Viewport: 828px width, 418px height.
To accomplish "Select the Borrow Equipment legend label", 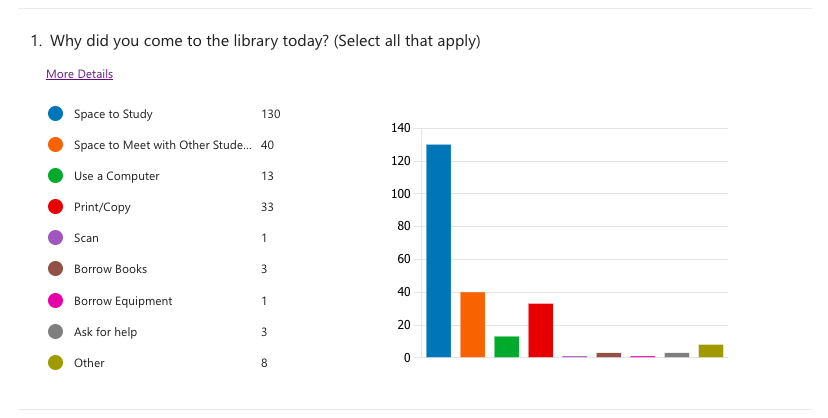I will 123,301.
